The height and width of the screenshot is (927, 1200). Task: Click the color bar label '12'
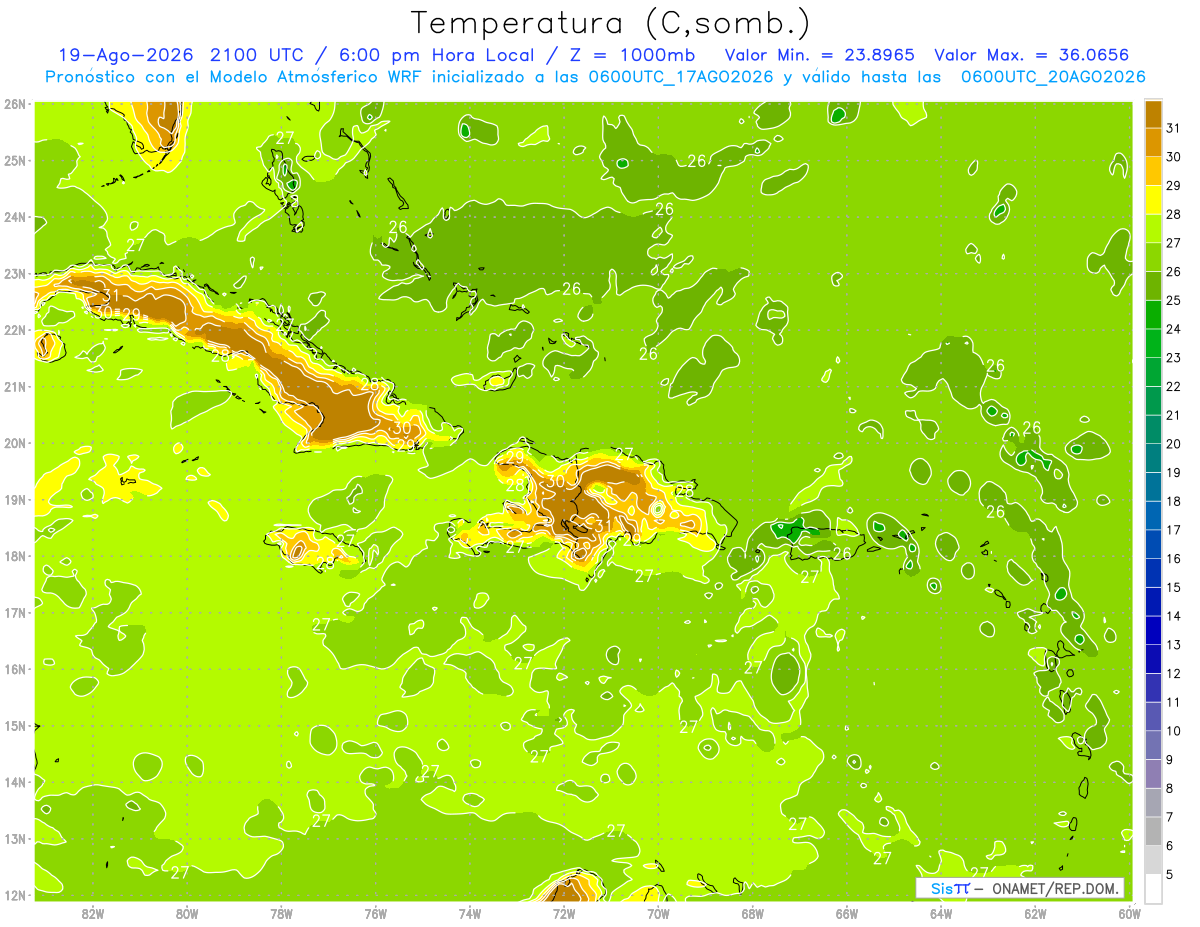click(1174, 673)
